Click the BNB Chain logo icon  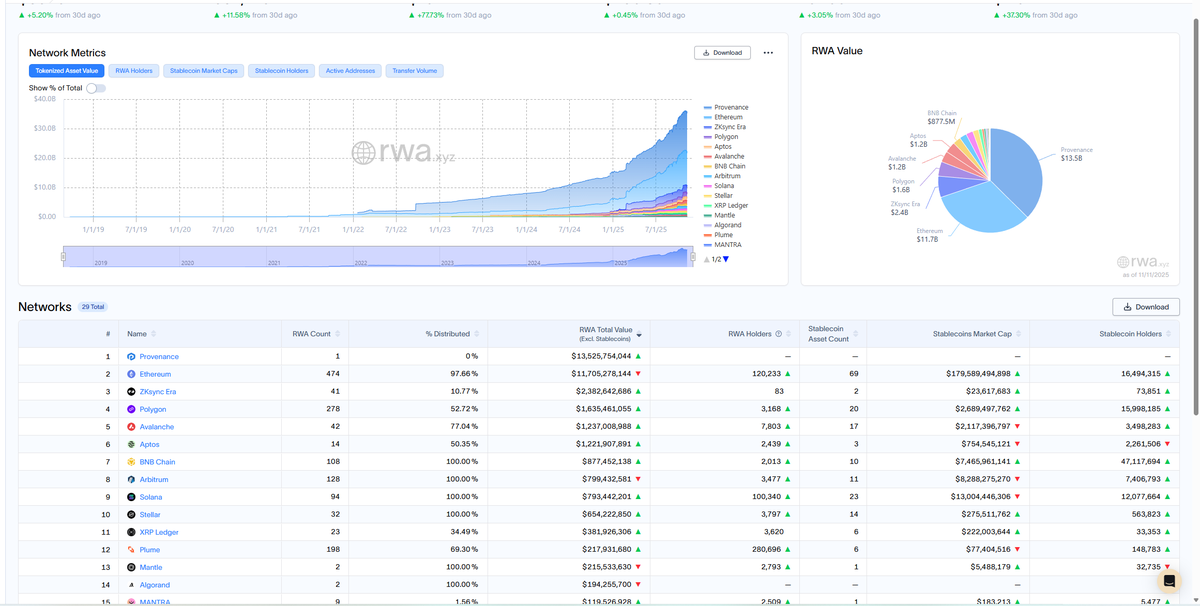(131, 462)
